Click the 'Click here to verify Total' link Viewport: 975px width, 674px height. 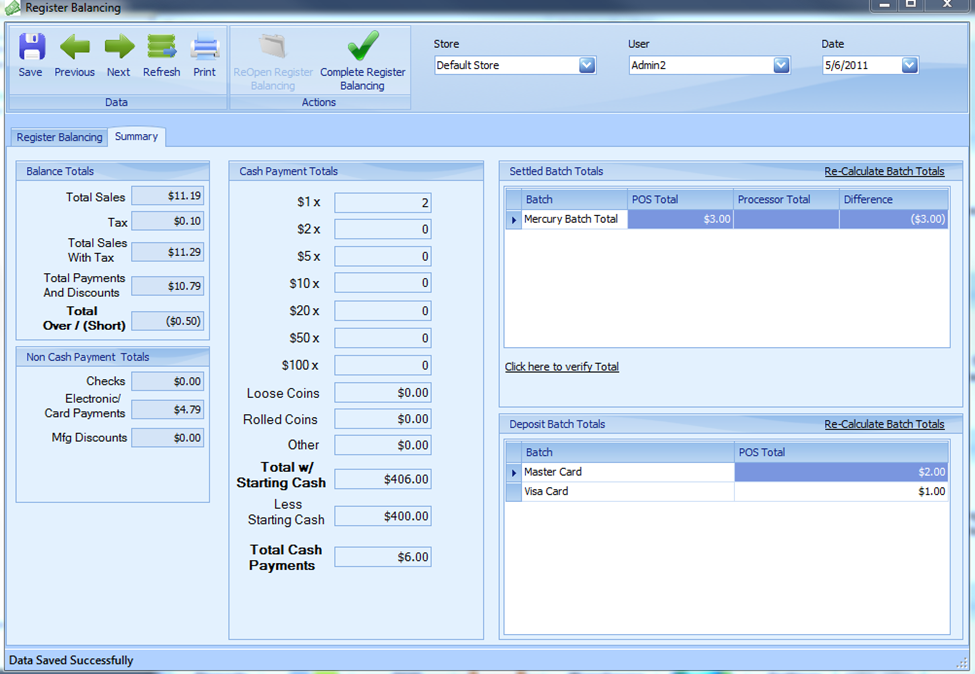(561, 367)
